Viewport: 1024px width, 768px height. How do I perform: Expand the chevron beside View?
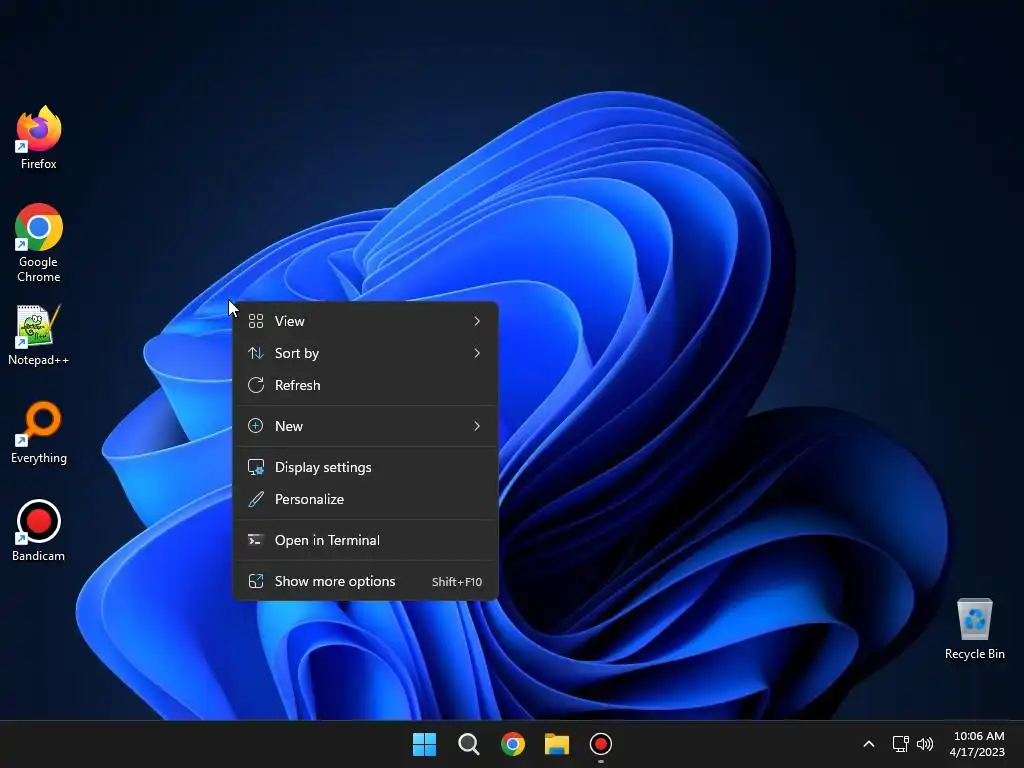(x=477, y=321)
